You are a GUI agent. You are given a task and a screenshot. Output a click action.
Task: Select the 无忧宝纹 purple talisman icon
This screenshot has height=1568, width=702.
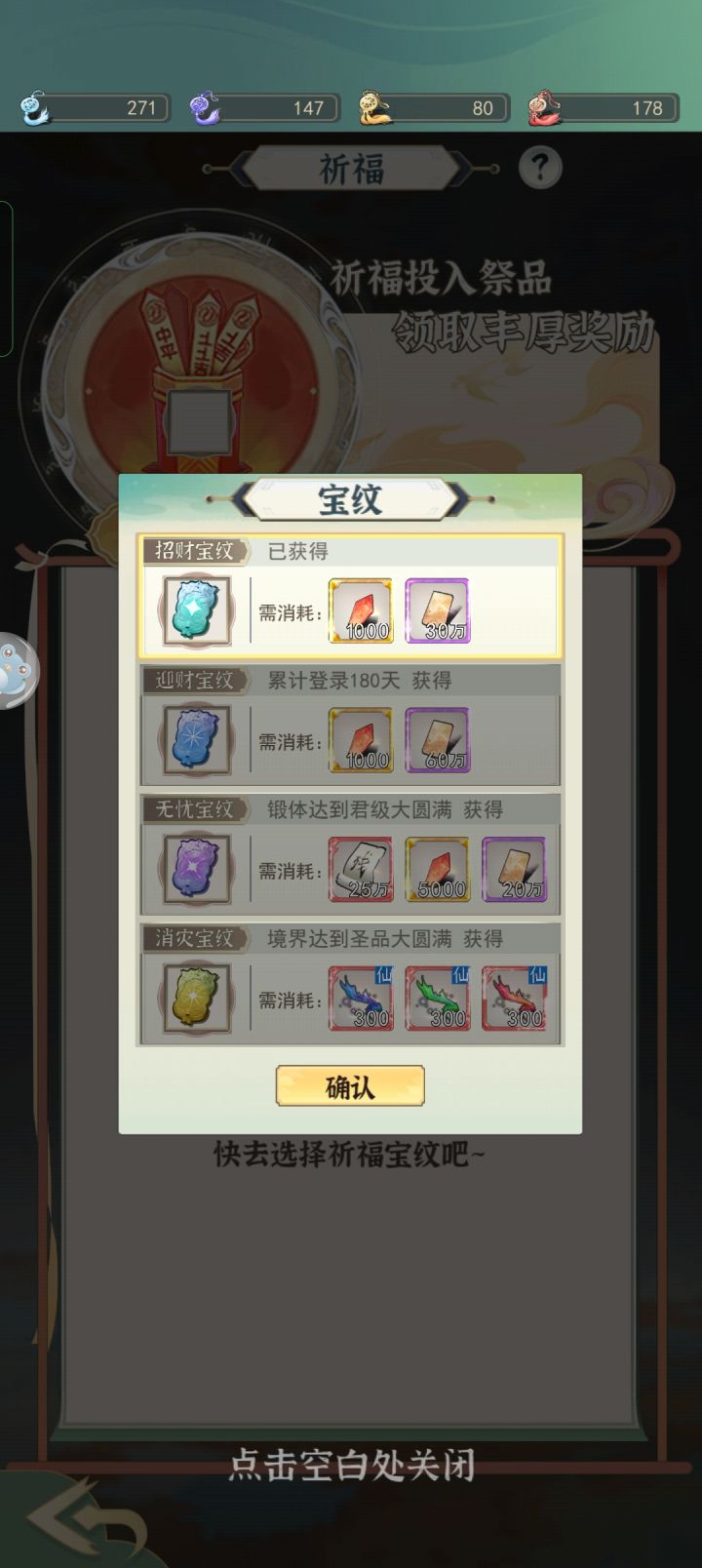click(197, 869)
